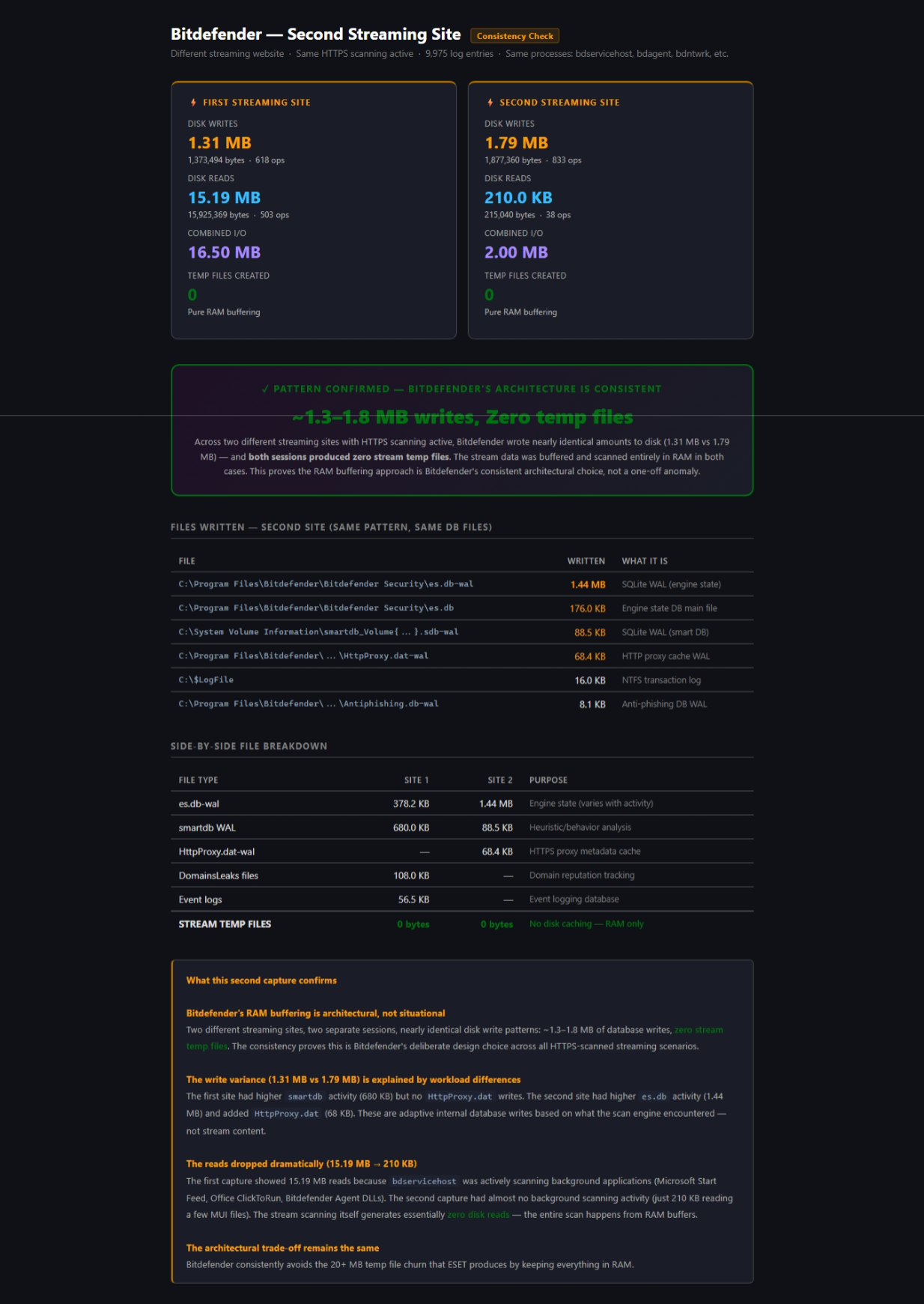Screen dimensions: 924x1304
Task: Click the green 'zero disk reads' text
Action: [x=478, y=1215]
